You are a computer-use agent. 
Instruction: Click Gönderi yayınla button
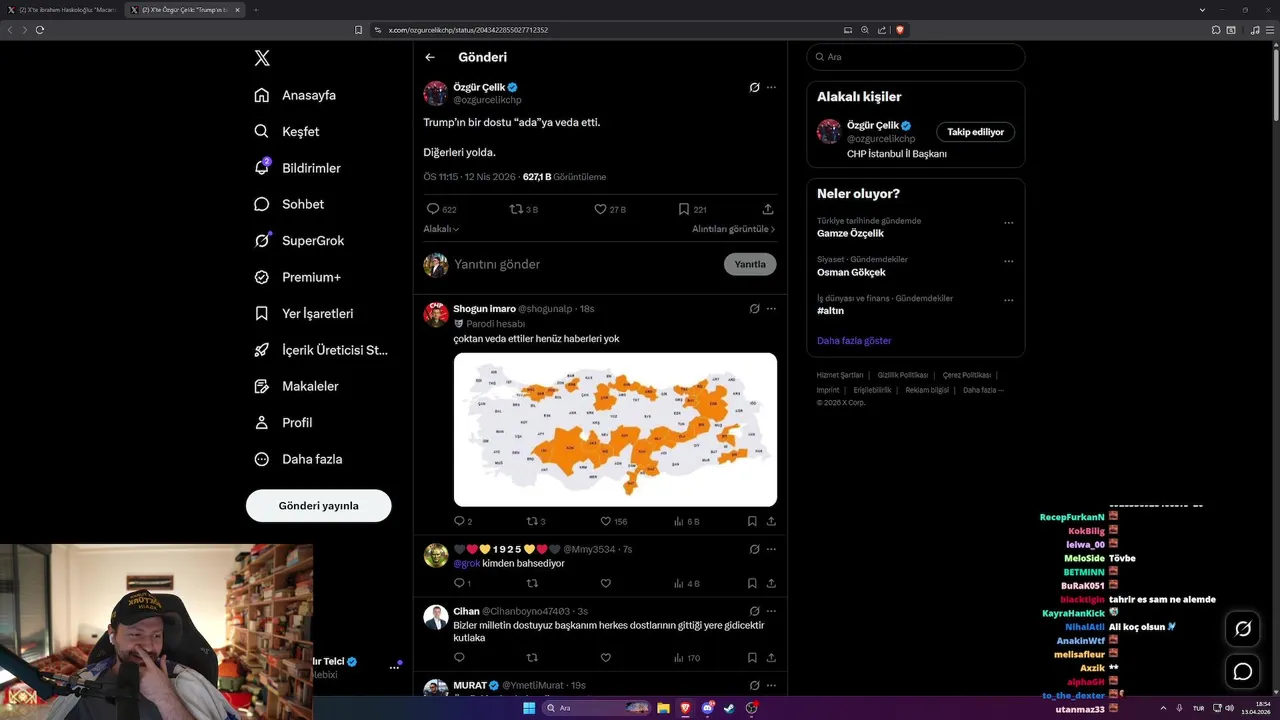318,505
